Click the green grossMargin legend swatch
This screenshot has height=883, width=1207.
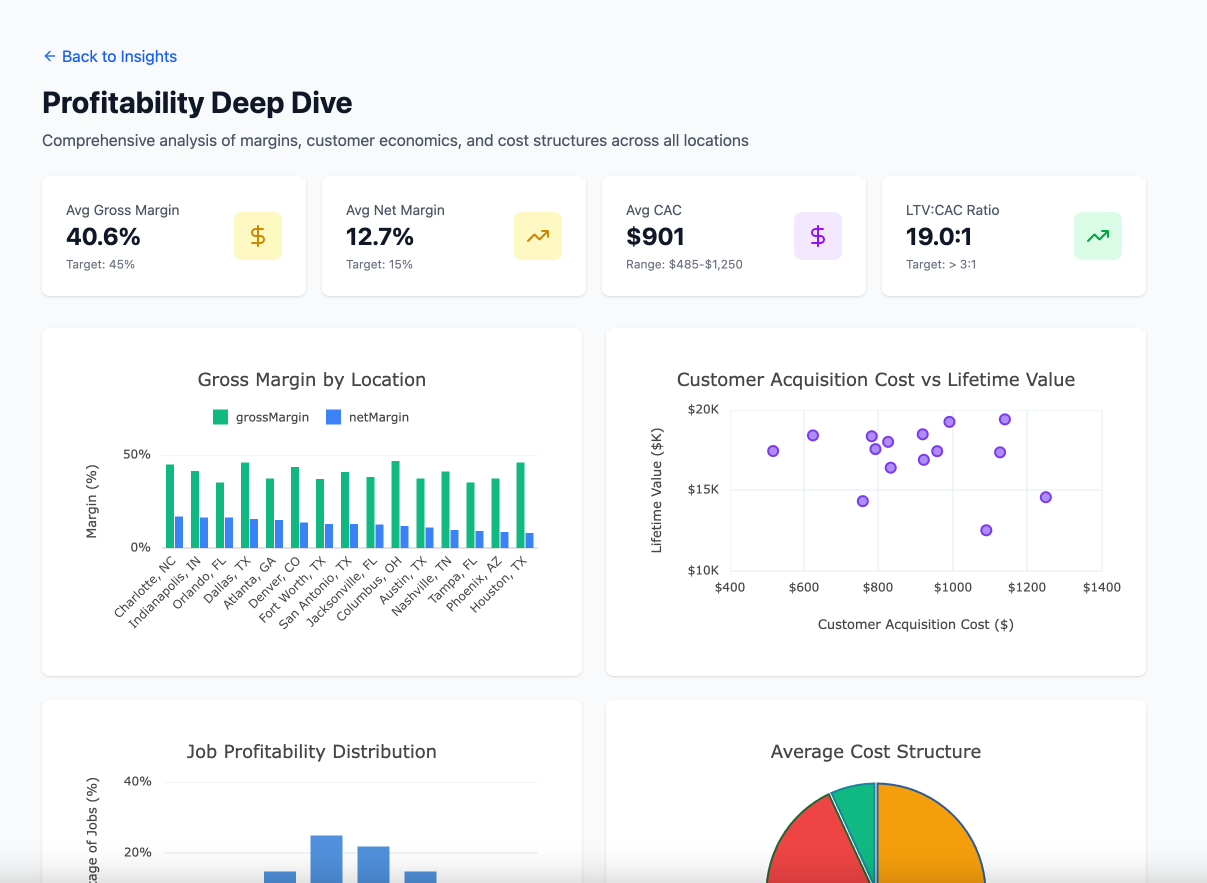[x=222, y=417]
